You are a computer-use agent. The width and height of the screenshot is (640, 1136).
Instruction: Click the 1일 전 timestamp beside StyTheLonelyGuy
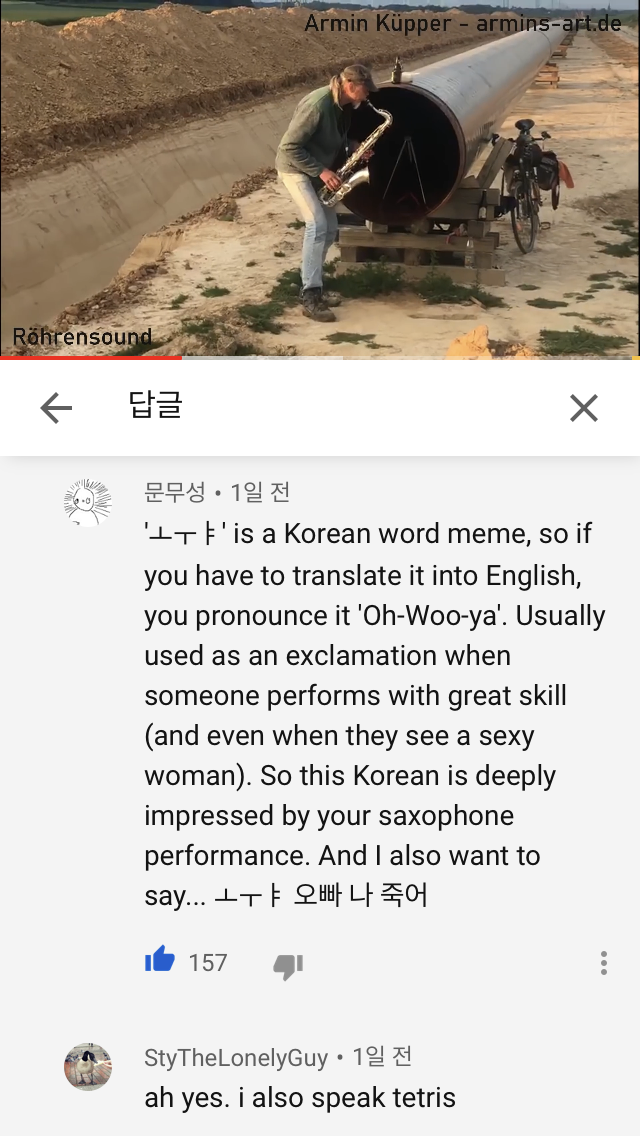(x=382, y=1057)
